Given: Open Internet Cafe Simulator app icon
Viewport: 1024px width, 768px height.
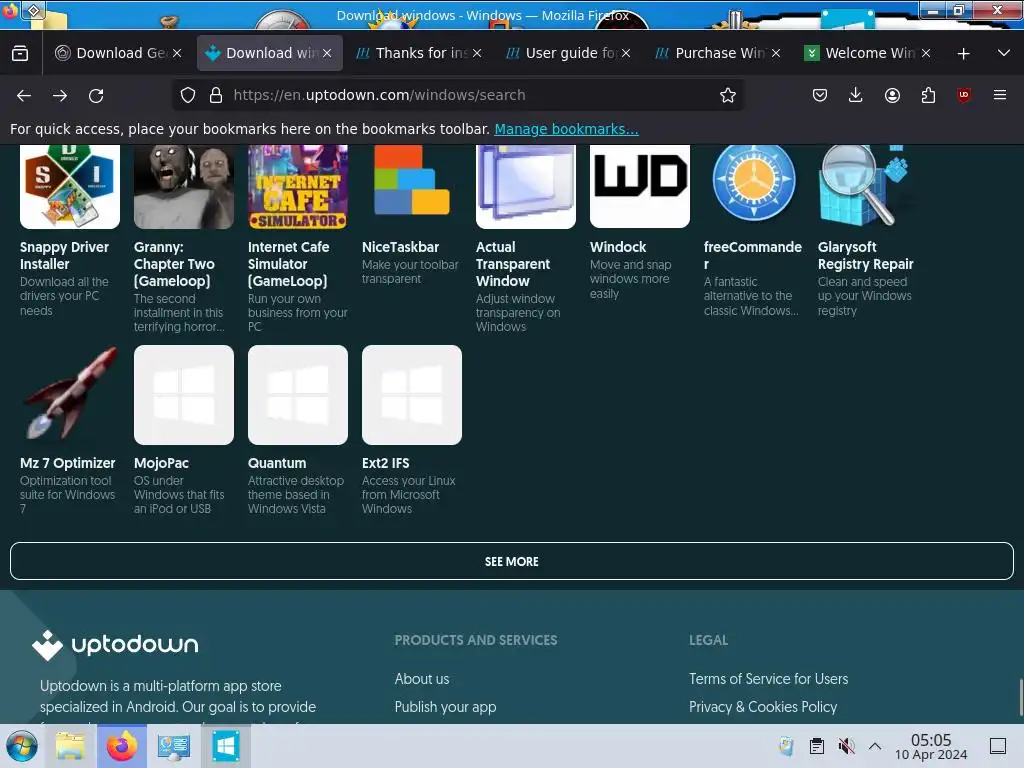Looking at the screenshot, I should [298, 187].
